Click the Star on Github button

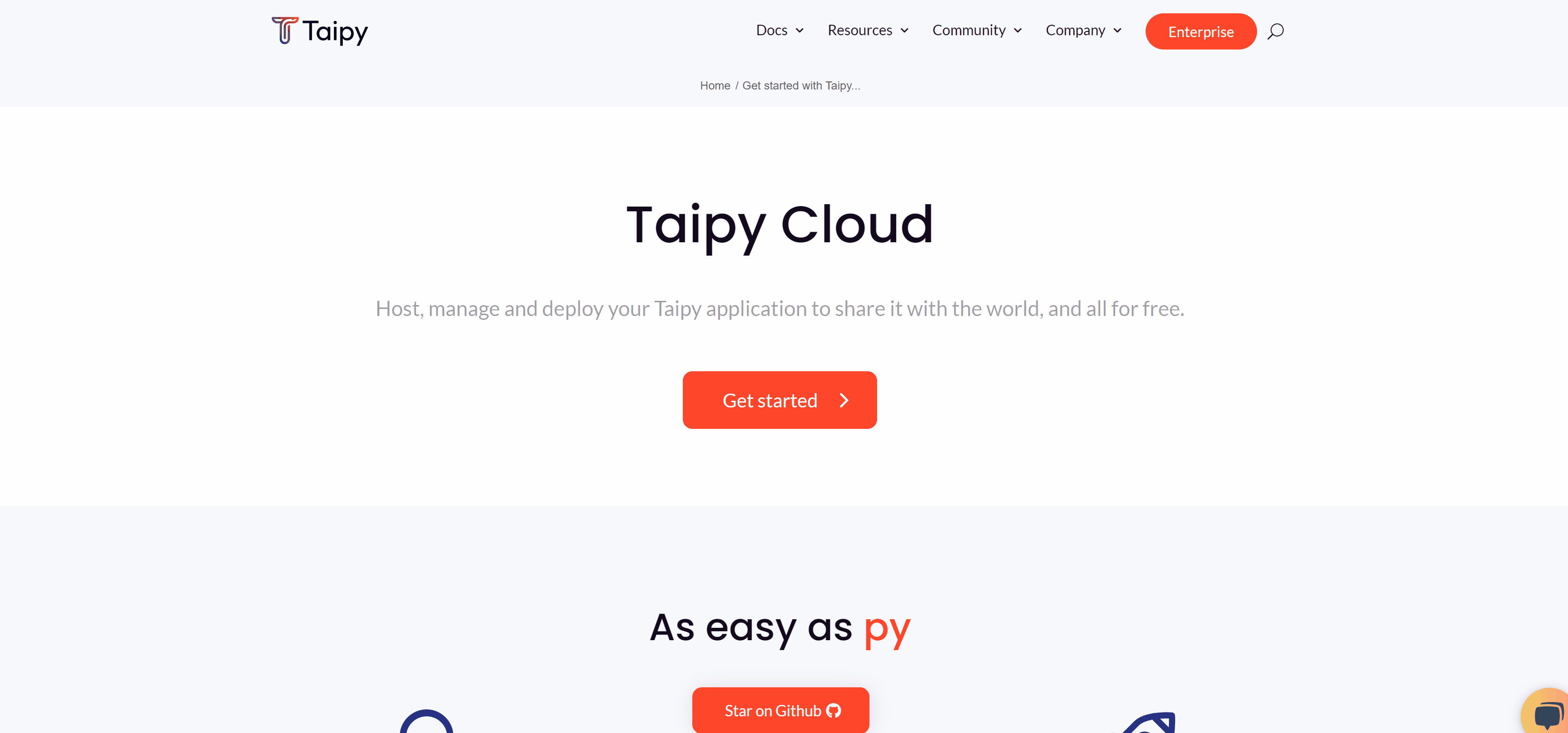[781, 711]
